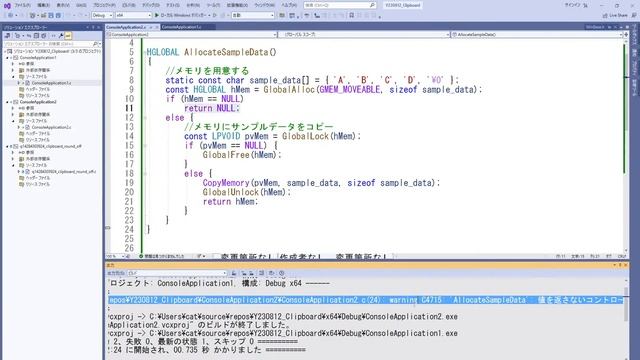The height and width of the screenshot is (360, 640).
Task: Toggle word wrap in Output toolbar
Action: click(271, 273)
